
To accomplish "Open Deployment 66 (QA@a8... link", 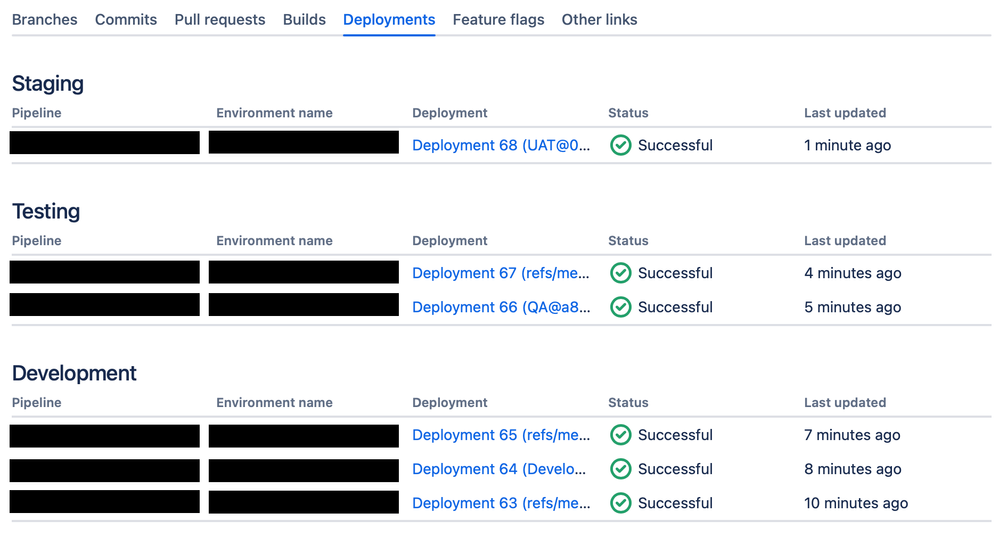I will coord(501,307).
